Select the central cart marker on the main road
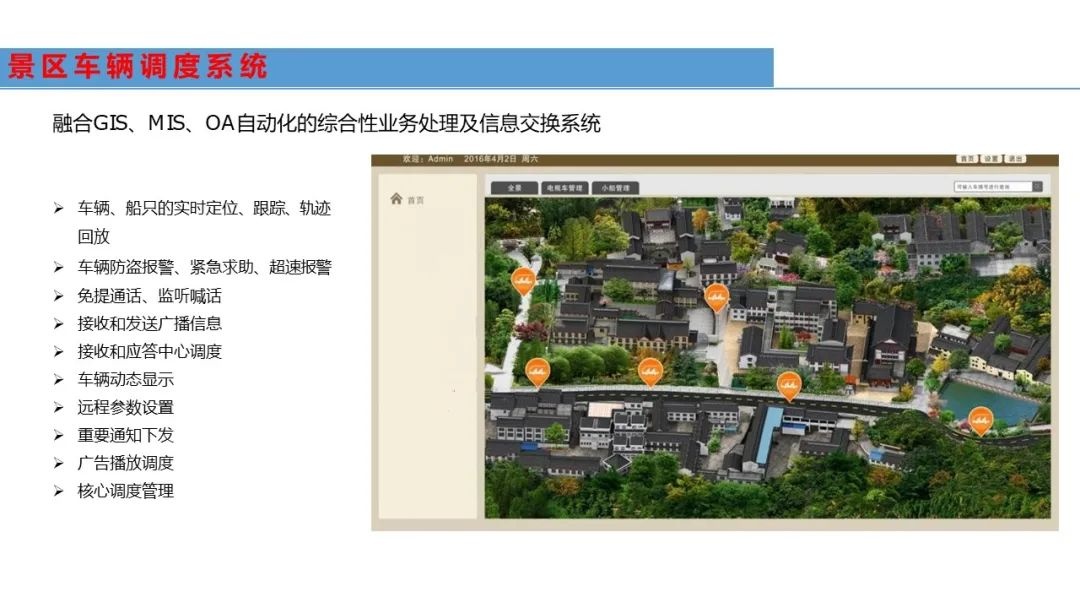Viewport: 1080px width, 608px height. 651,370
